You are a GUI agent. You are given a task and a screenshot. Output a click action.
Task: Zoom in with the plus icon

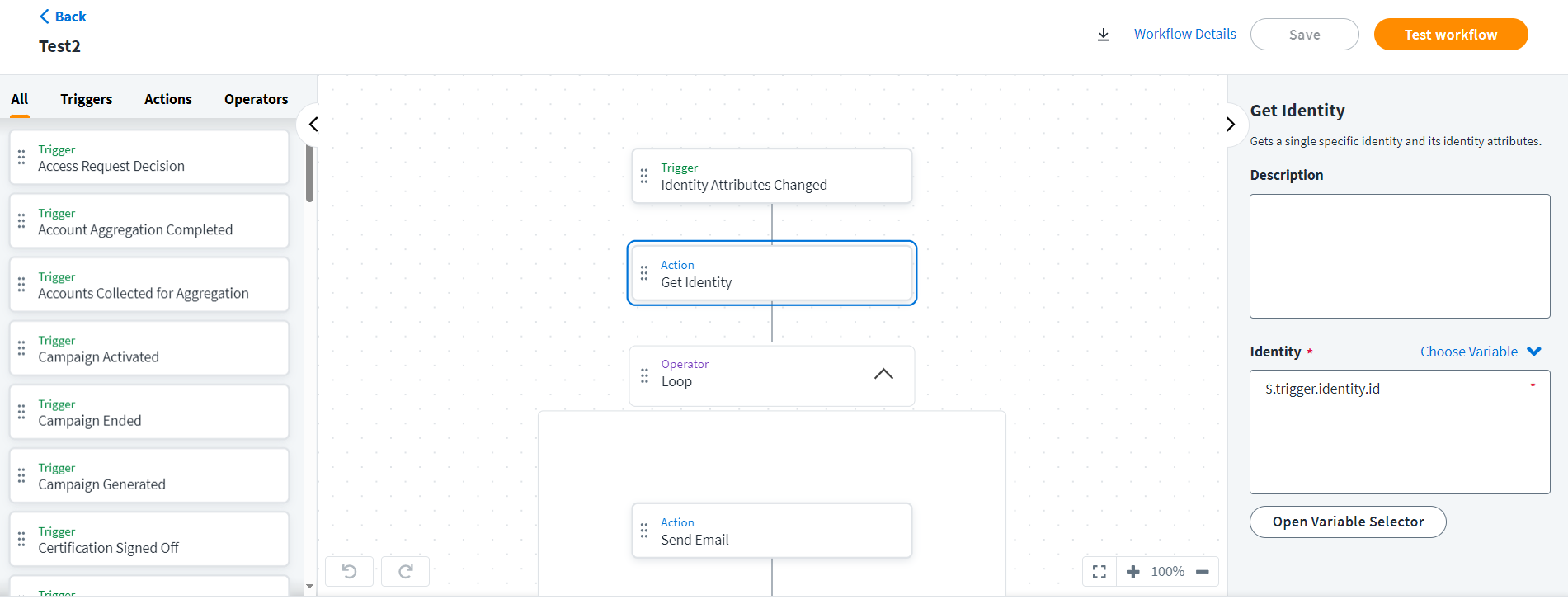(x=1133, y=571)
